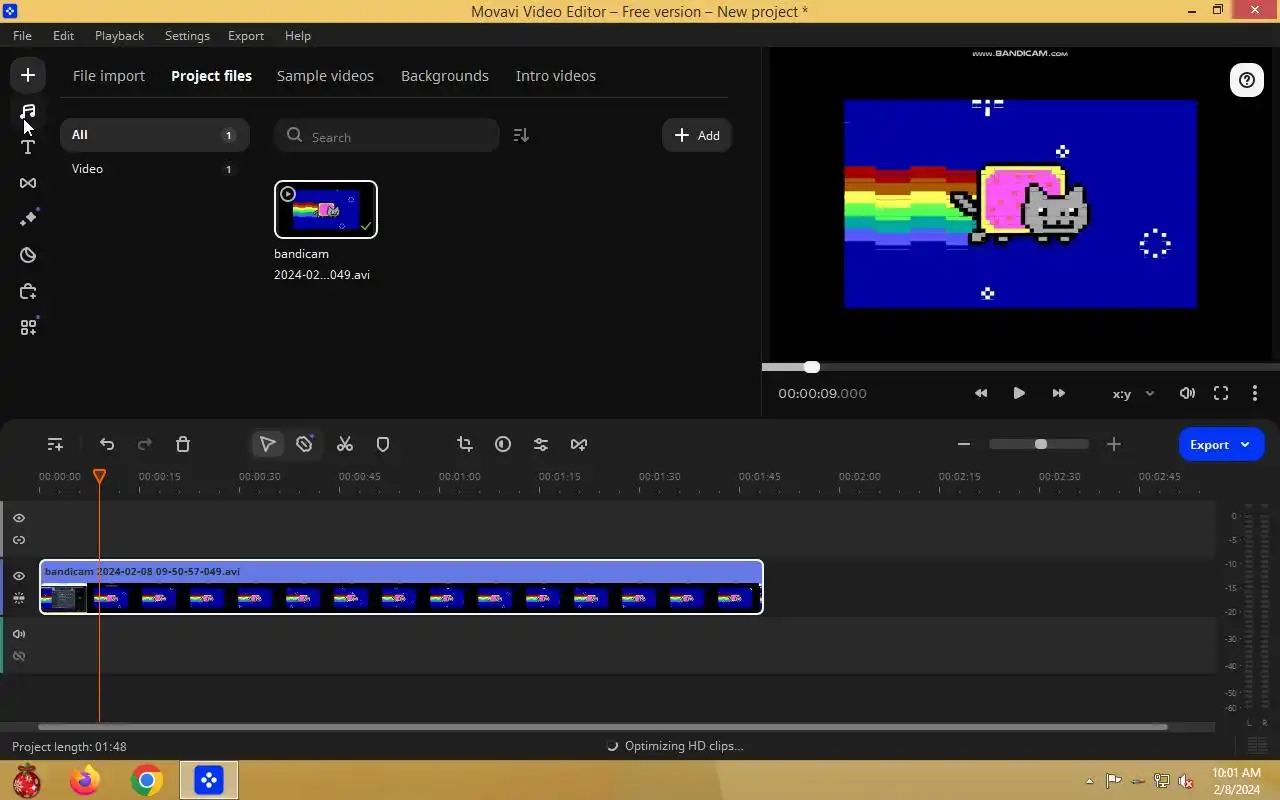Undo the last action
This screenshot has width=1280, height=800.
[107, 444]
